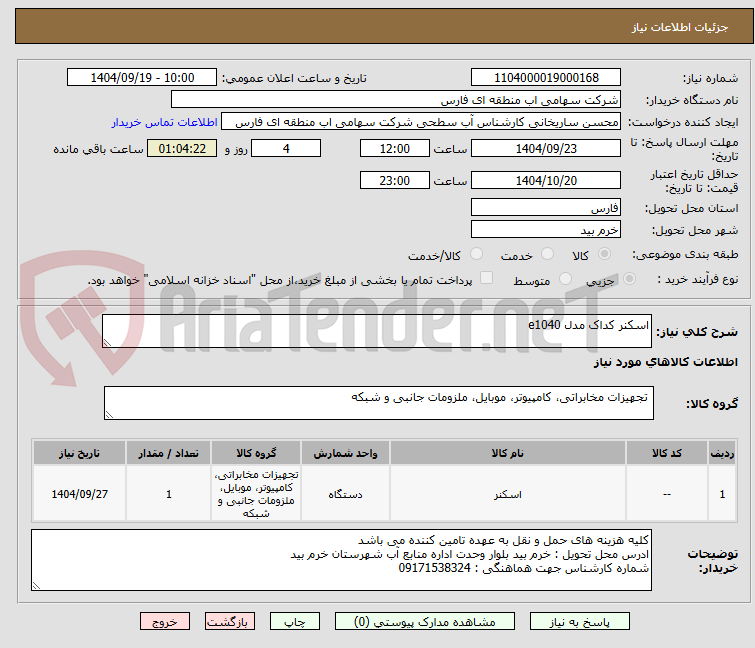This screenshot has height=648, width=755.
Task: Click the توضیحات خریدار notes box
Action: (341, 560)
